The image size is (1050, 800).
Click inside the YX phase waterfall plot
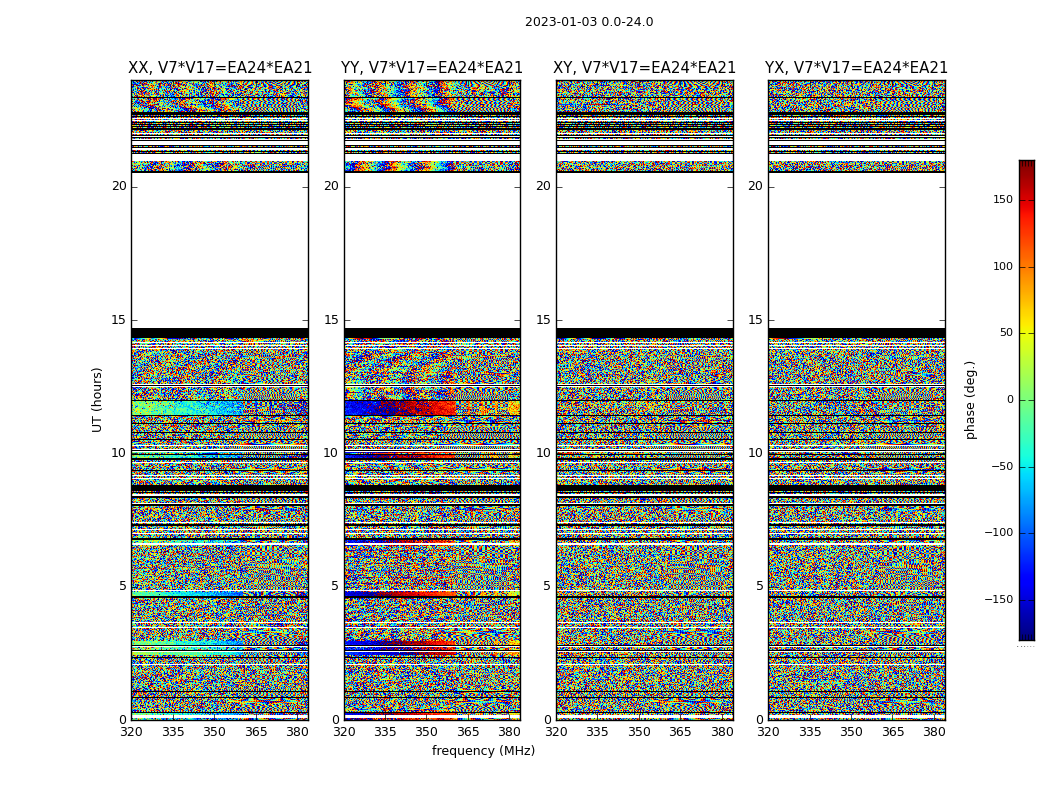[856, 400]
